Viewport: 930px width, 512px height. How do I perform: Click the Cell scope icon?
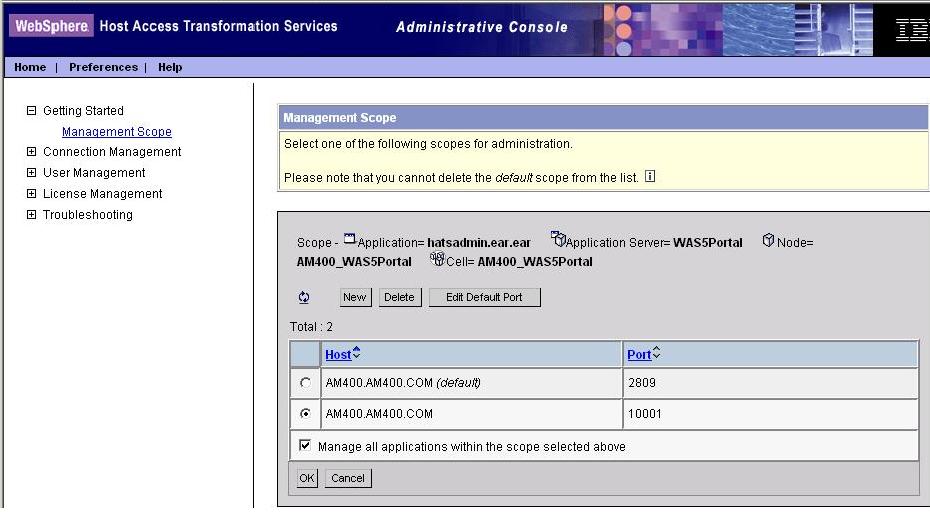[x=437, y=258]
